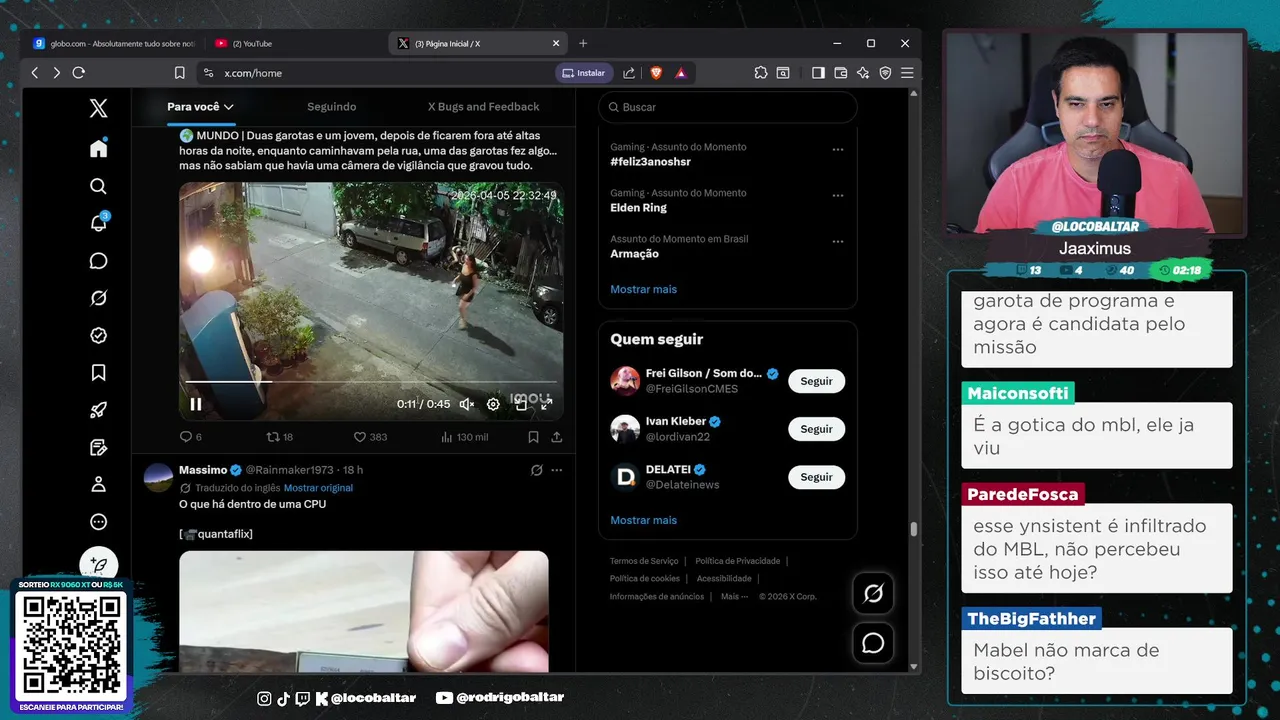Open options for #feliz3anoshsr trend

[838, 149]
